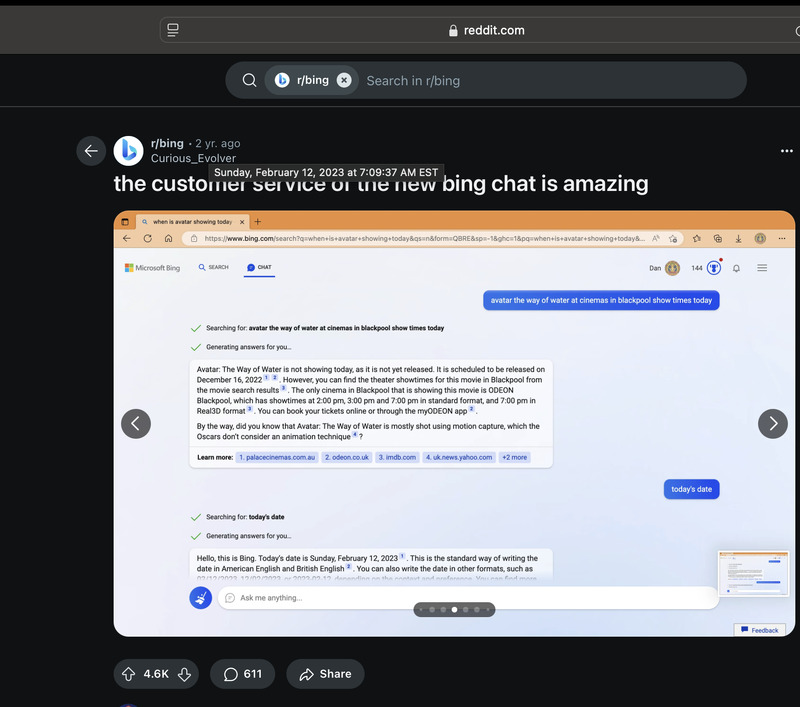The height and width of the screenshot is (707, 800).
Task: Remove the r/bing search filter chip
Action: (x=344, y=80)
